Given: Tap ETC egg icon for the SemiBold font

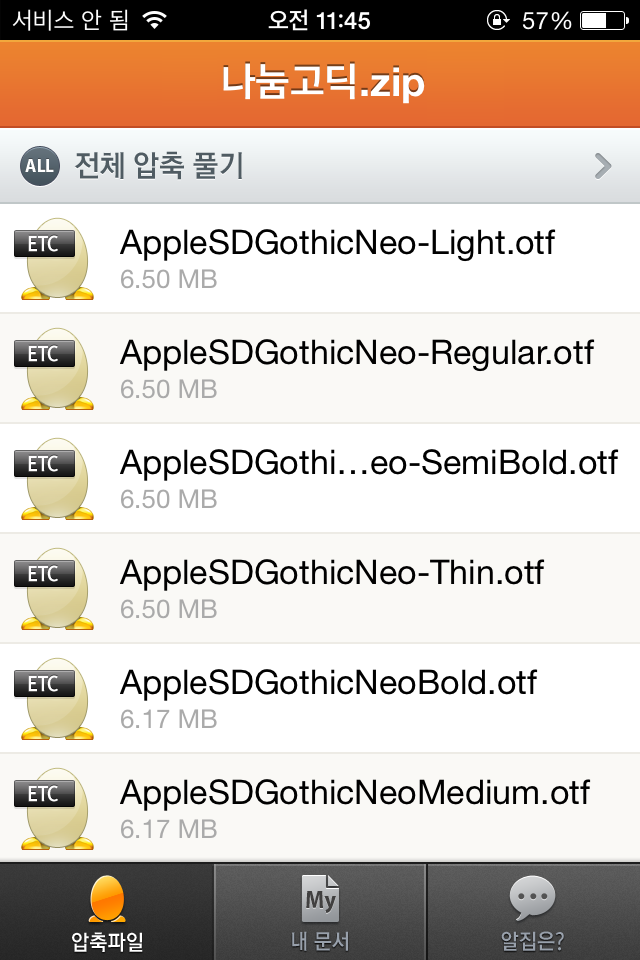Looking at the screenshot, I should 55,479.
